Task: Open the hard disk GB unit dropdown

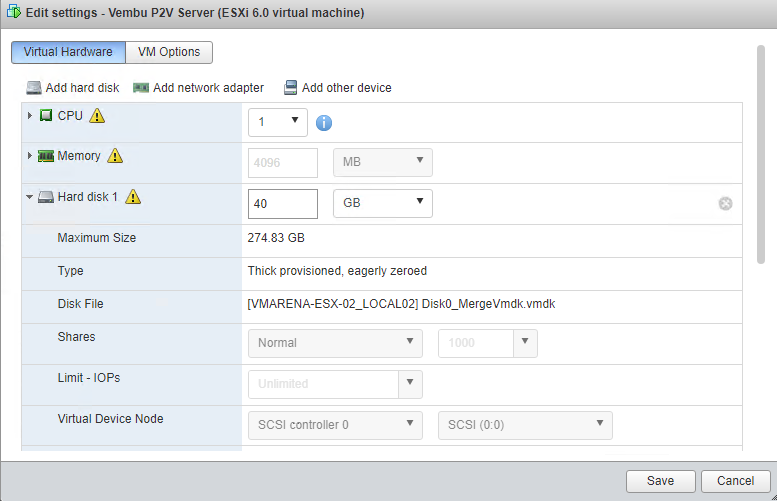Action: pyautogui.click(x=383, y=203)
